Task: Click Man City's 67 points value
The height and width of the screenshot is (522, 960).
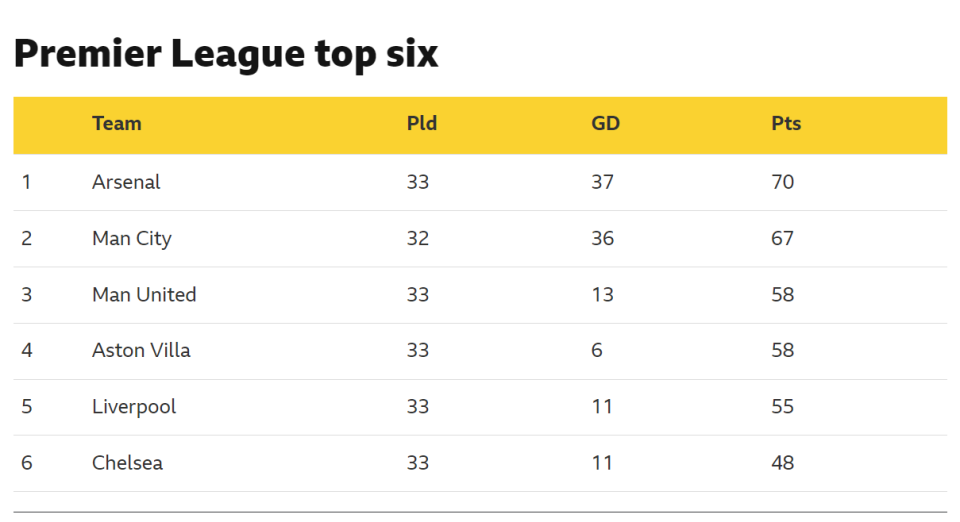Action: pos(783,238)
